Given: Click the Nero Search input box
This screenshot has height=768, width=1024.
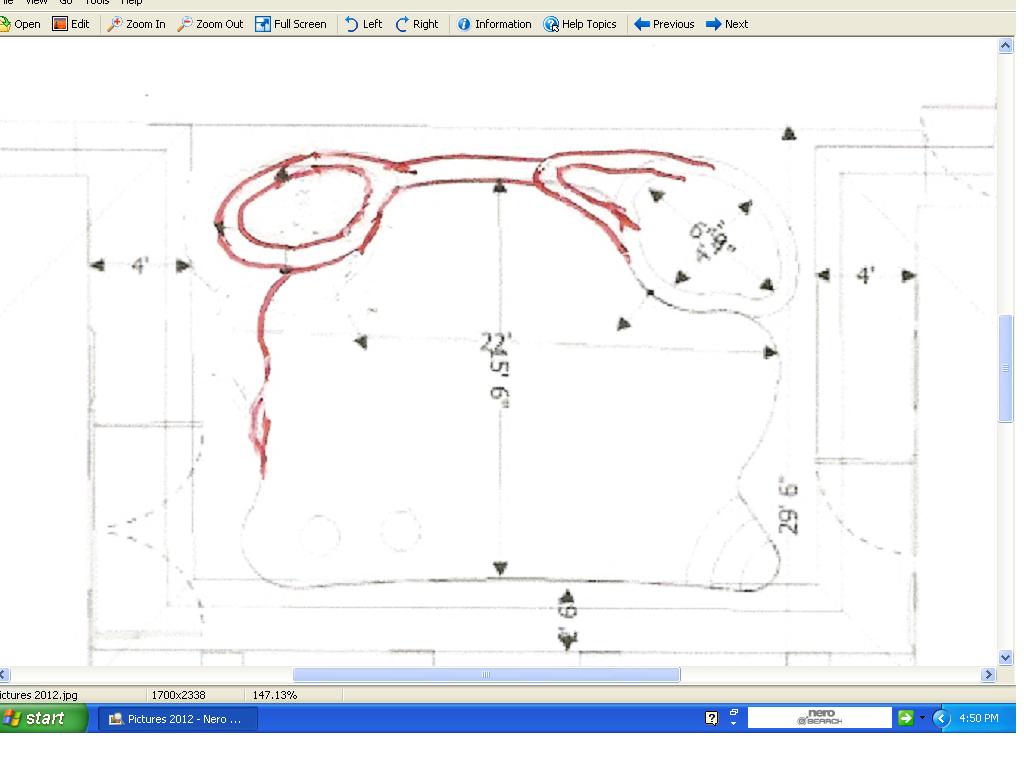Looking at the screenshot, I should tap(819, 718).
